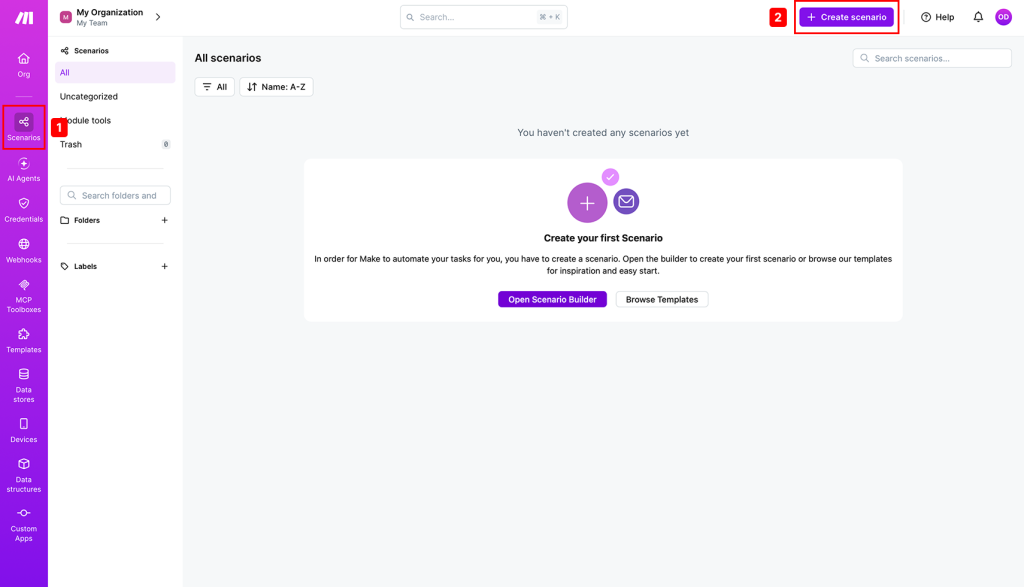Add a new folder with plus

[165, 220]
